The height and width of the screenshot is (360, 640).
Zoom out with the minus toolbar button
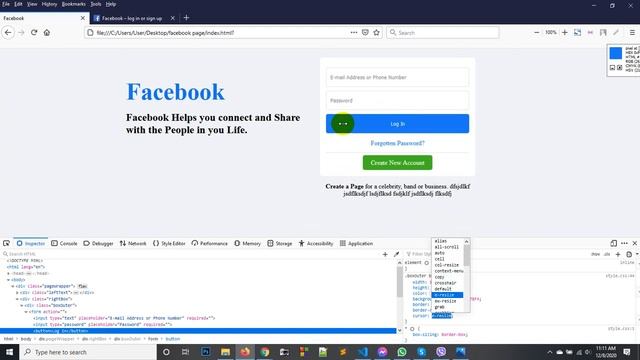(537, 32)
